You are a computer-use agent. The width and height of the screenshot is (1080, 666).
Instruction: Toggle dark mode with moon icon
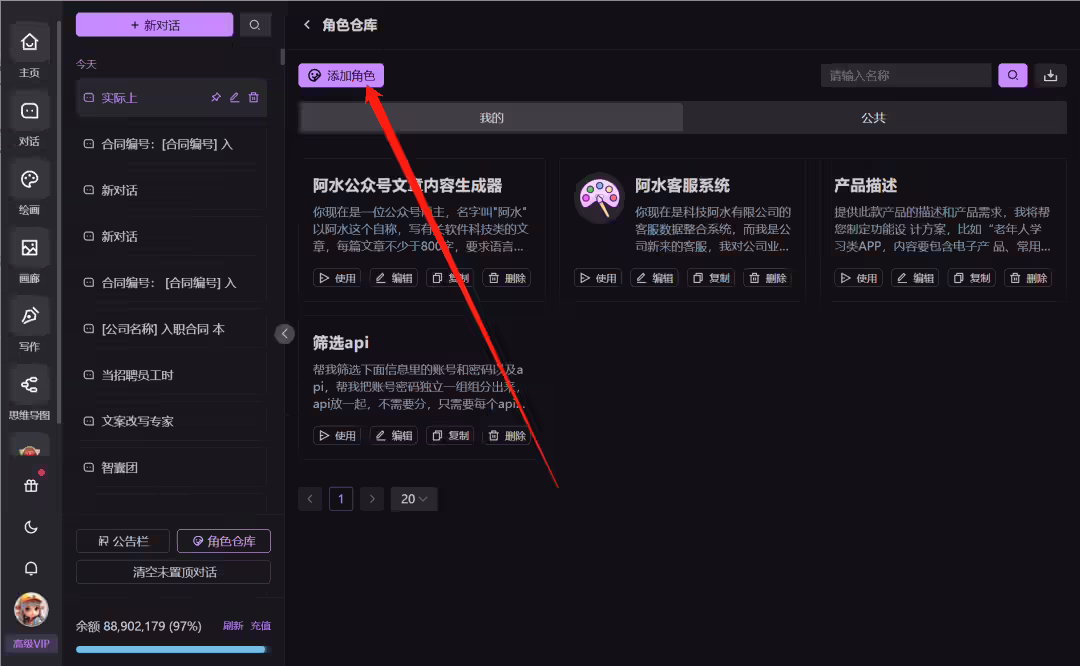(x=31, y=528)
